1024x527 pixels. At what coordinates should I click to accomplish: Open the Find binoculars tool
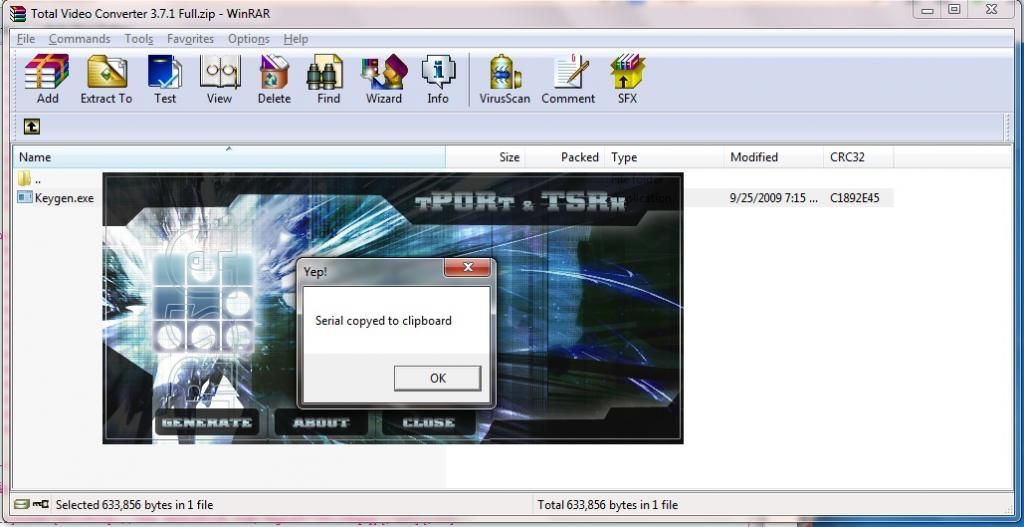[x=328, y=79]
